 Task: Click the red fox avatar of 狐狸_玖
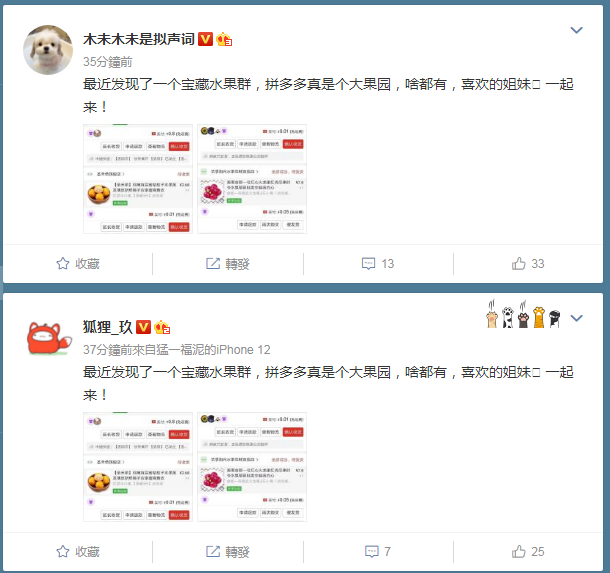pos(49,338)
